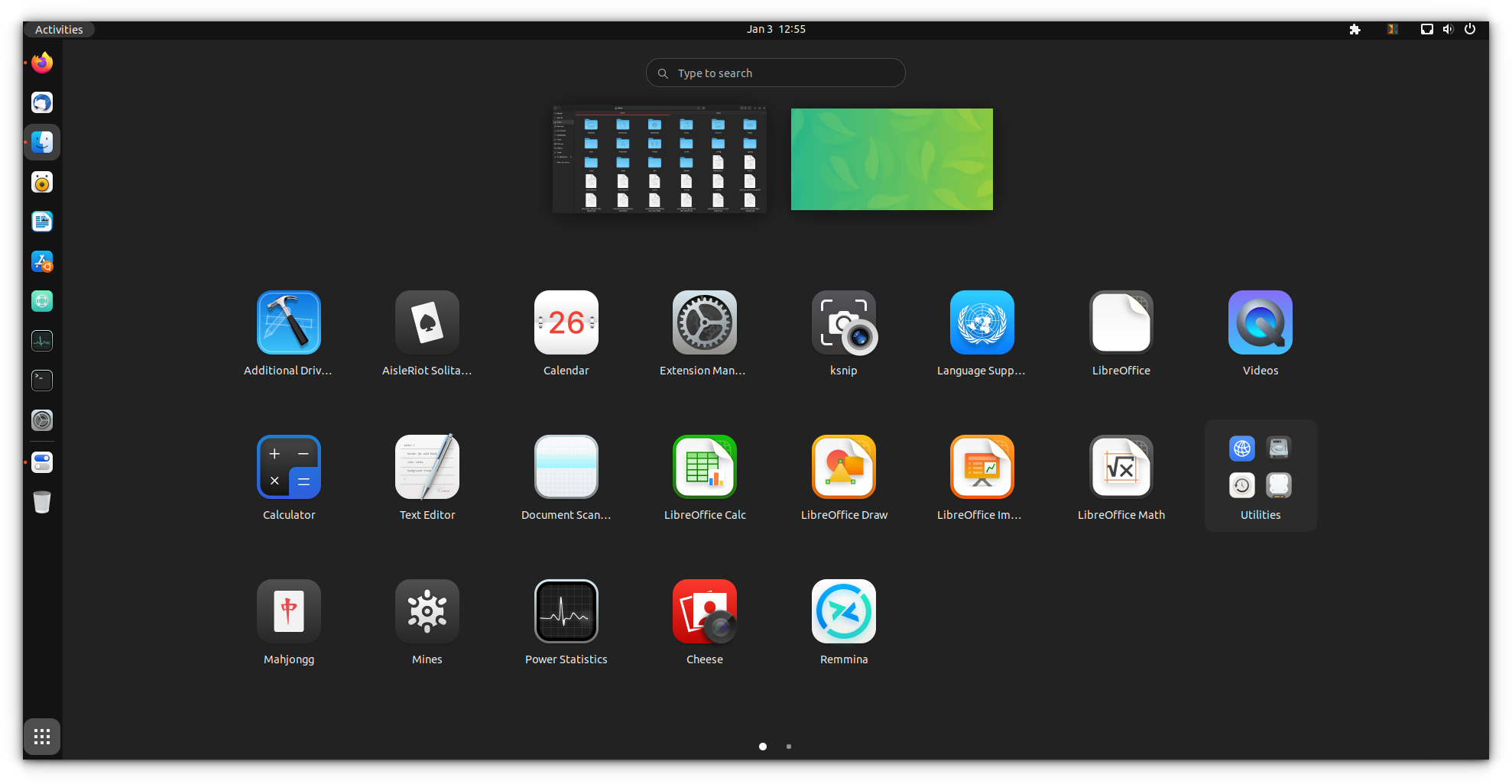Click the Activities button

(x=59, y=29)
